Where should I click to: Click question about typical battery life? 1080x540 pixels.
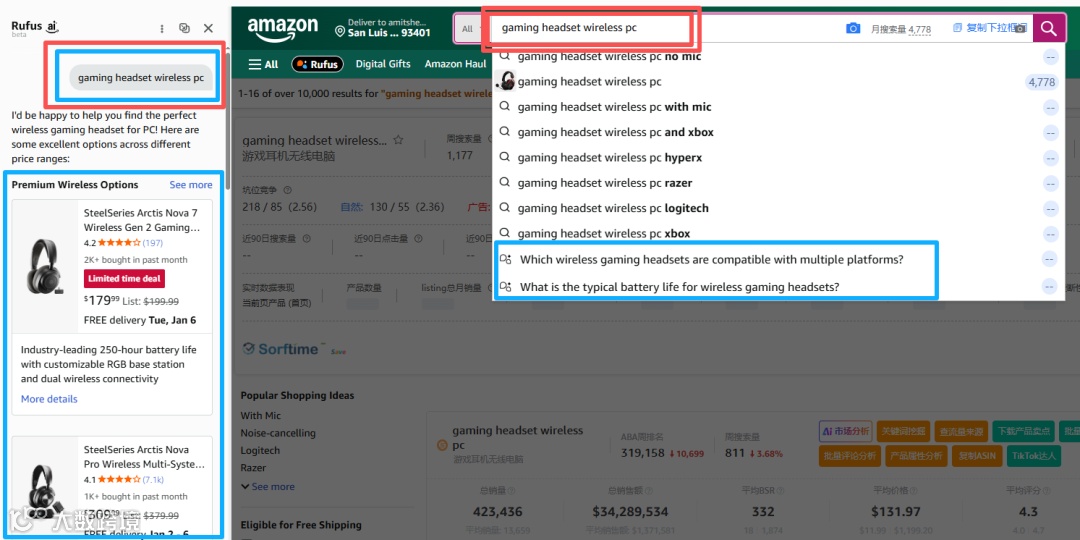pyautogui.click(x=679, y=287)
